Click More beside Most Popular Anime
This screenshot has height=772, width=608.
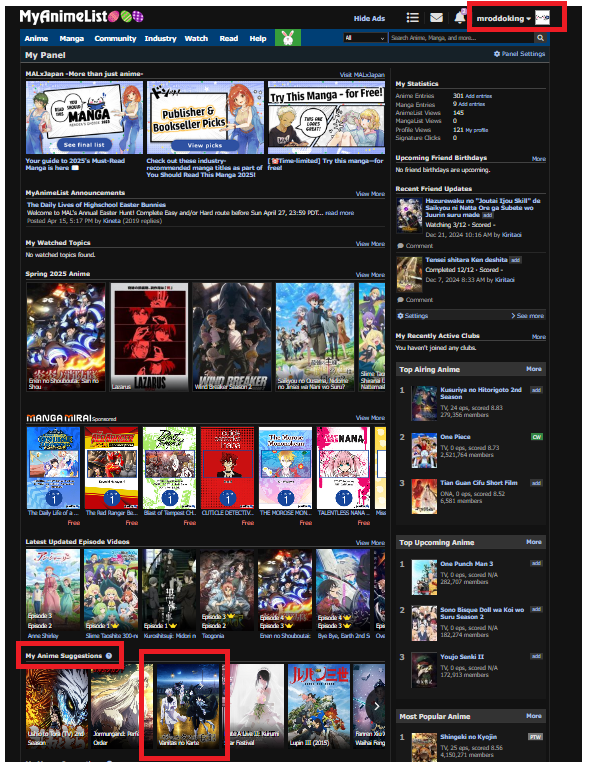[x=534, y=716]
